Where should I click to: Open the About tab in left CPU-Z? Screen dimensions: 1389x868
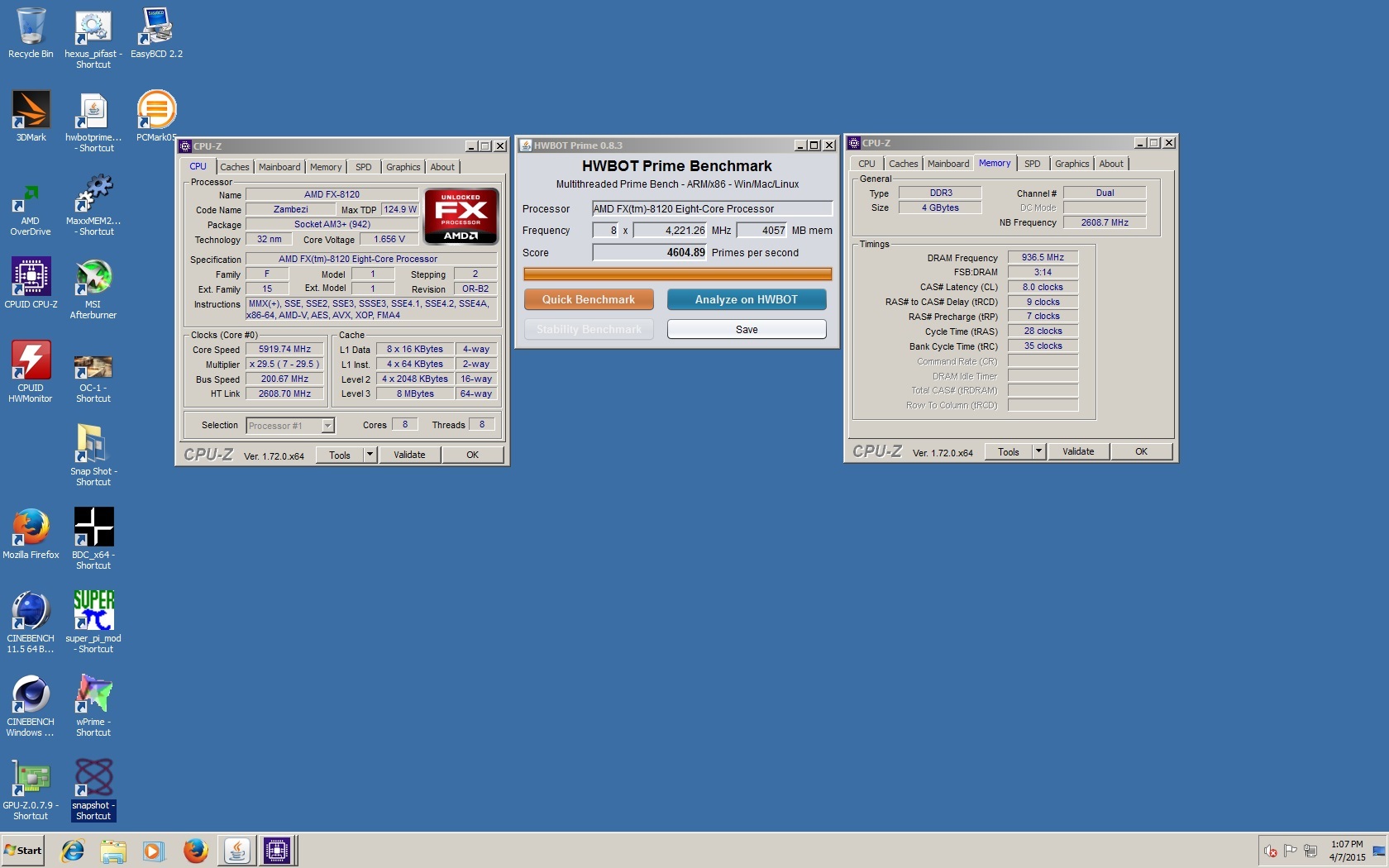point(442,167)
